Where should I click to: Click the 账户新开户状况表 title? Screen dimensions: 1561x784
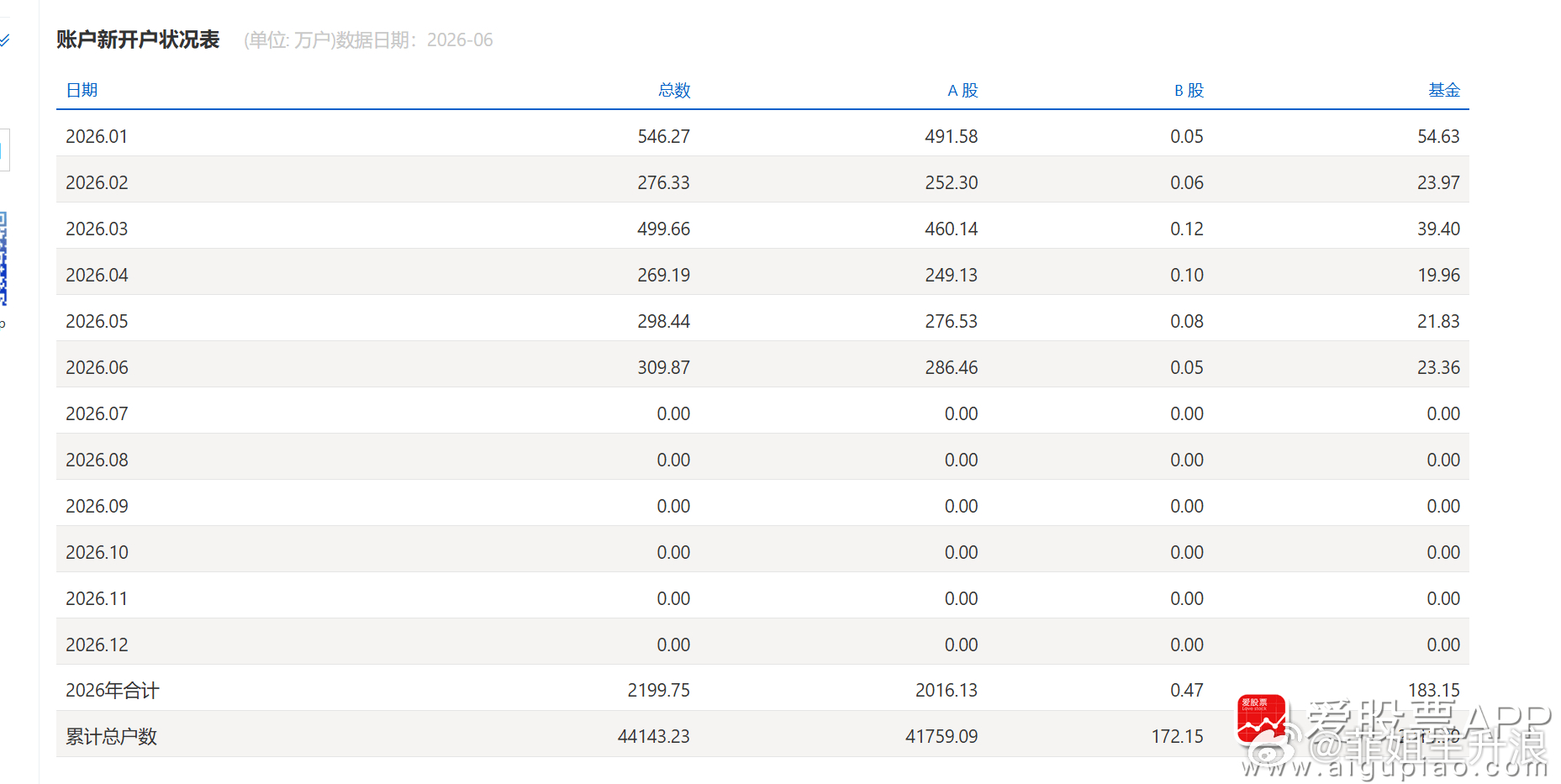coord(138,39)
